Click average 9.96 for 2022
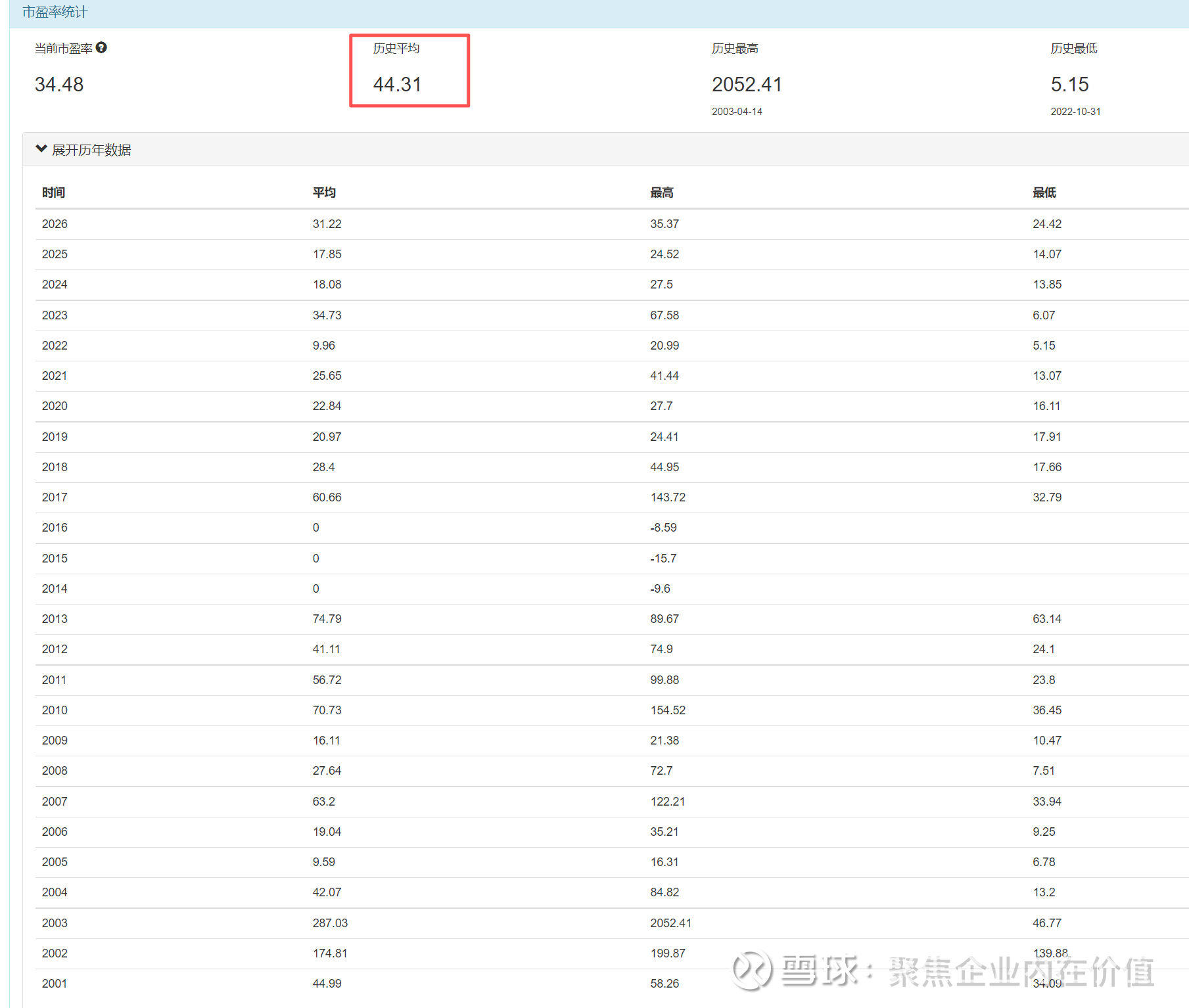This screenshot has width=1189, height=1008. click(x=324, y=346)
